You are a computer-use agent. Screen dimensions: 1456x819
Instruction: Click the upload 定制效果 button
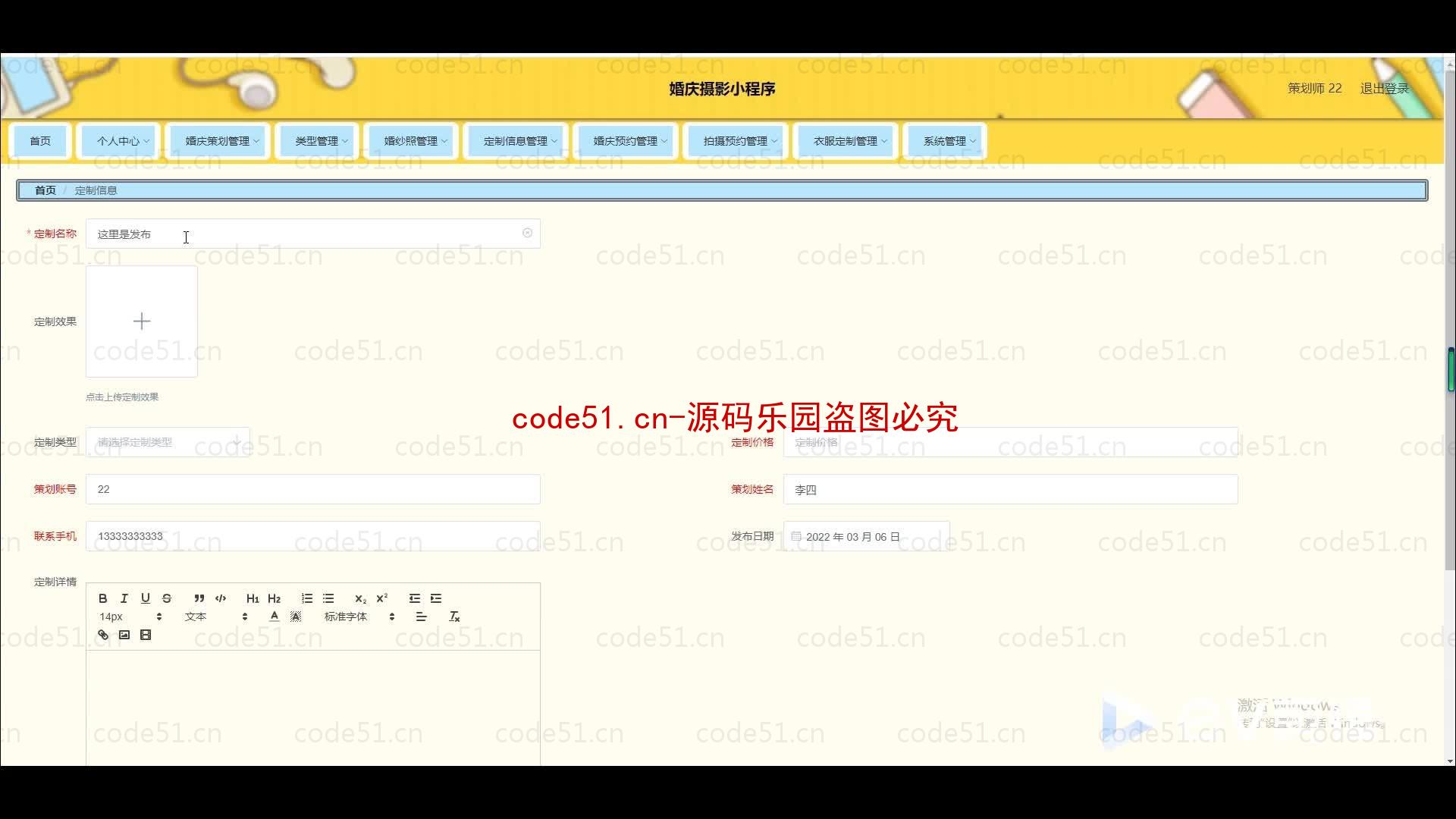tap(141, 321)
